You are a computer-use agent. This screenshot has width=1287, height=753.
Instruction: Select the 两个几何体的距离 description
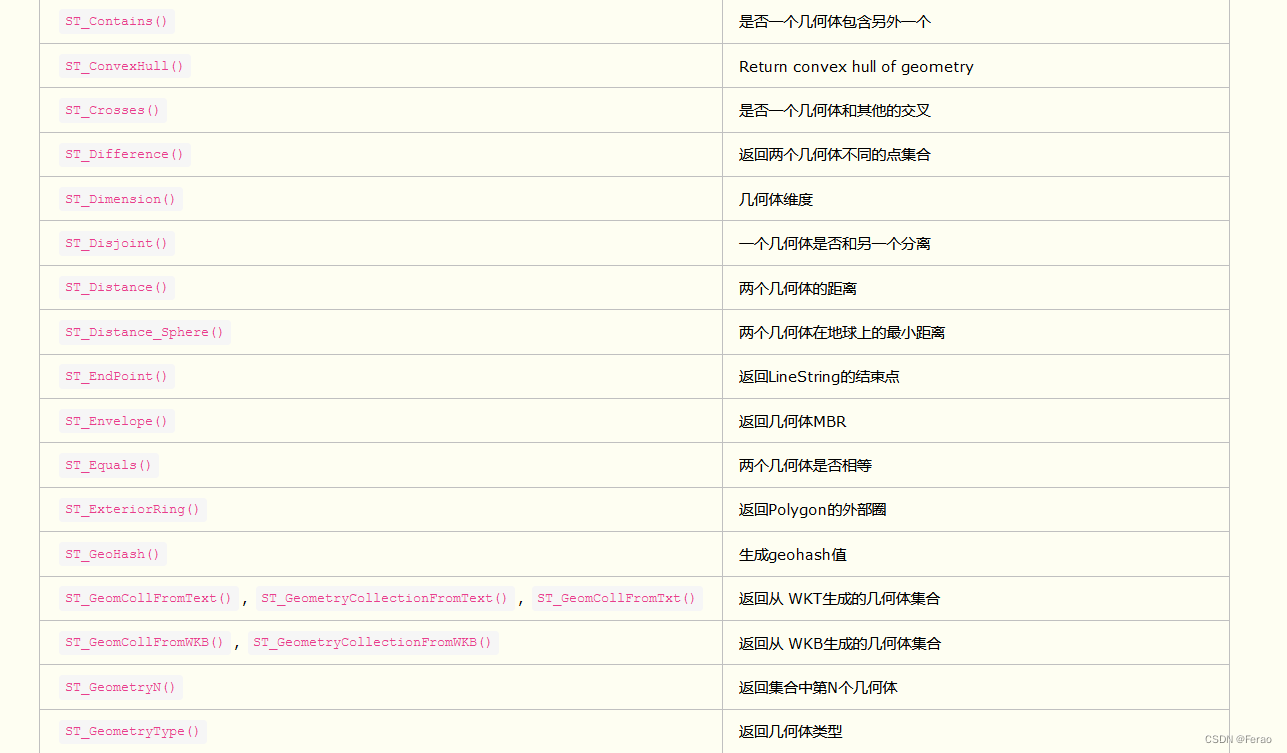(x=798, y=288)
